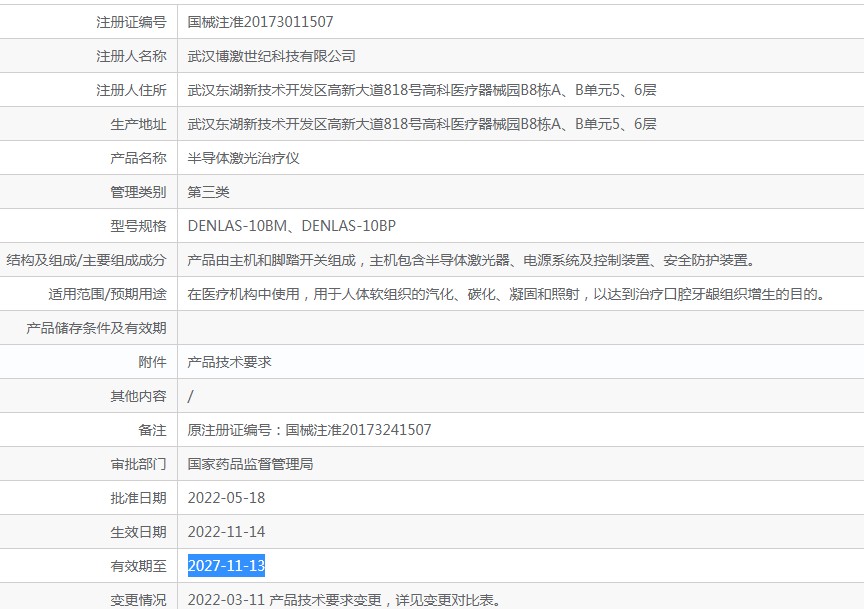Click the label 其他内容

(138, 396)
